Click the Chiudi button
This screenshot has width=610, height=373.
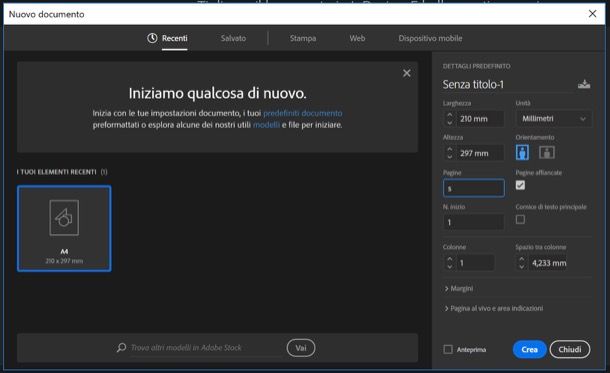point(570,349)
